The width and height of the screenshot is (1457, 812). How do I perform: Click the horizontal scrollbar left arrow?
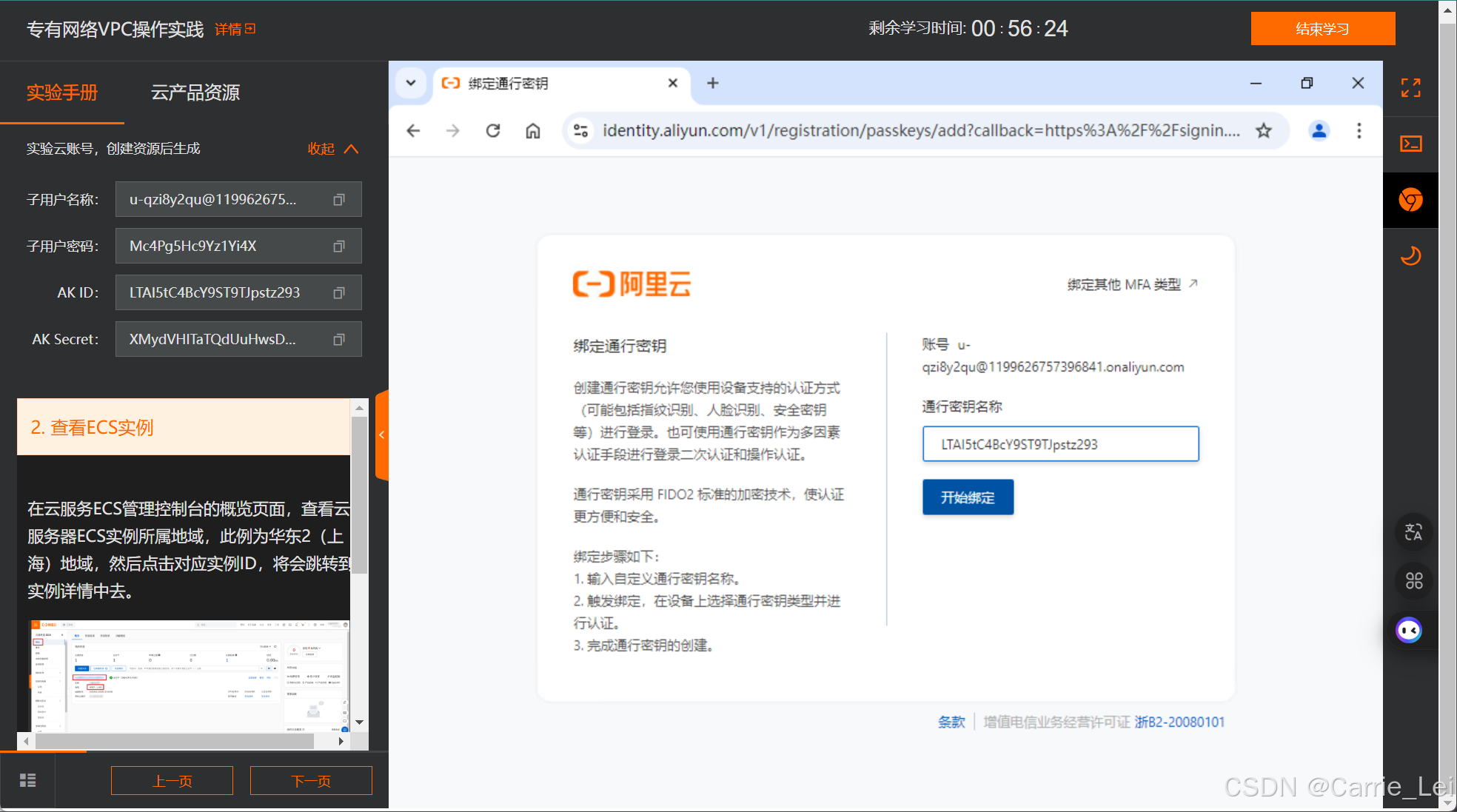(x=26, y=741)
